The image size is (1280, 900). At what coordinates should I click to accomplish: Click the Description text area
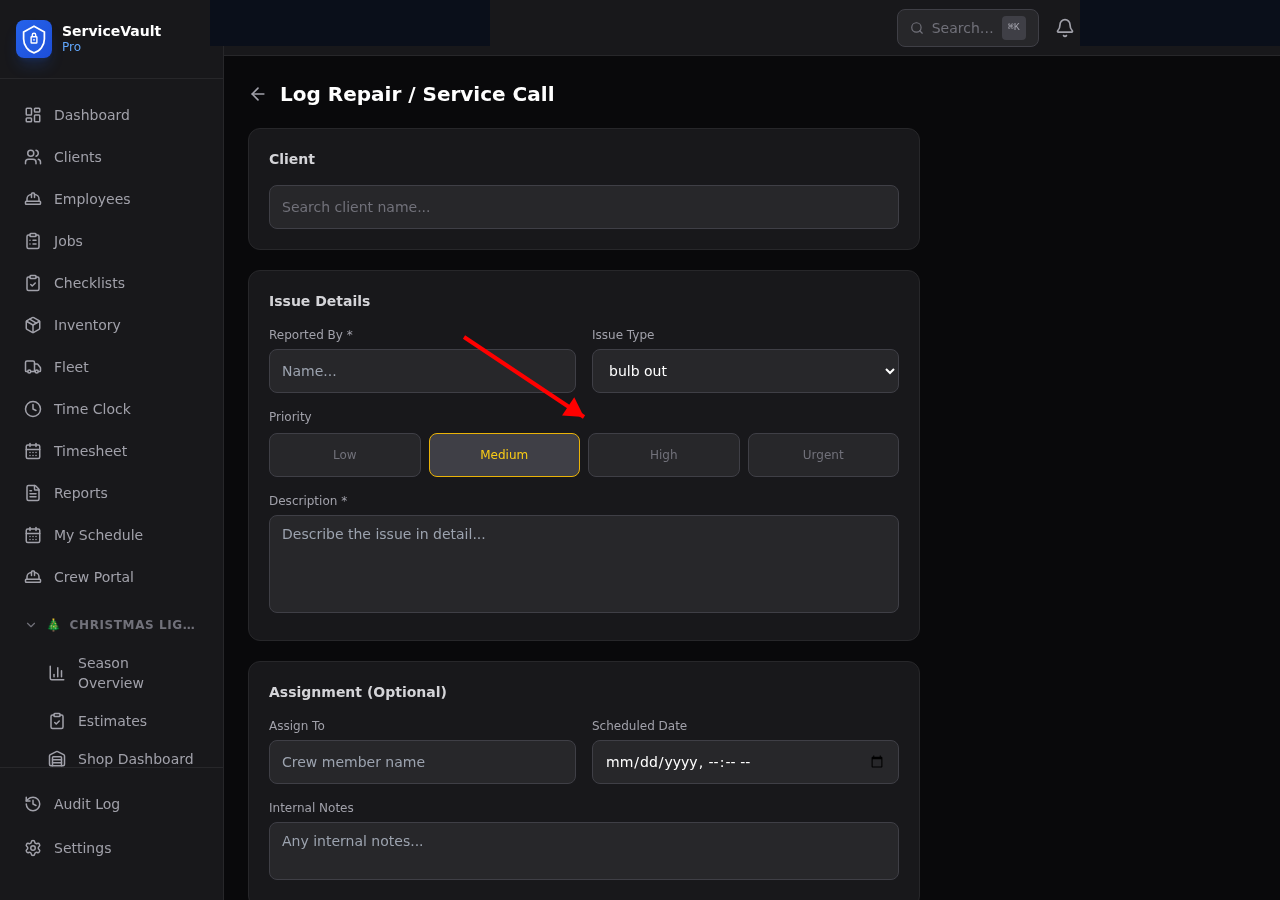click(584, 563)
